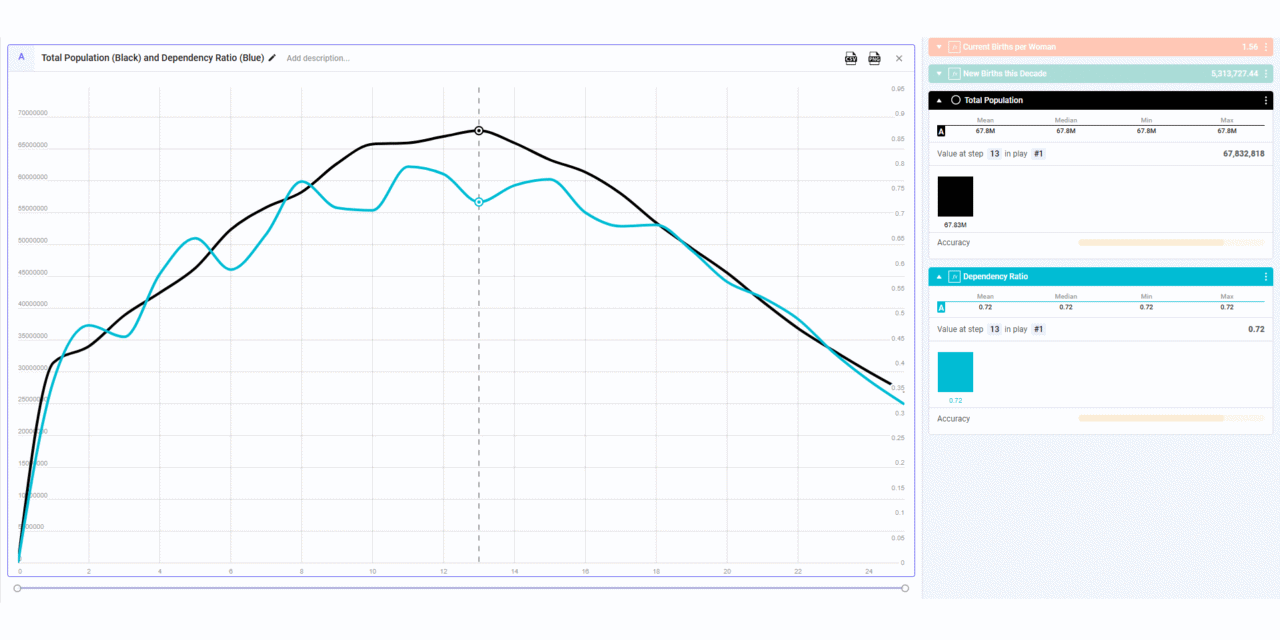The image size is (1280, 640).
Task: Open New Births this Decade options menu
Action: click(x=1266, y=74)
